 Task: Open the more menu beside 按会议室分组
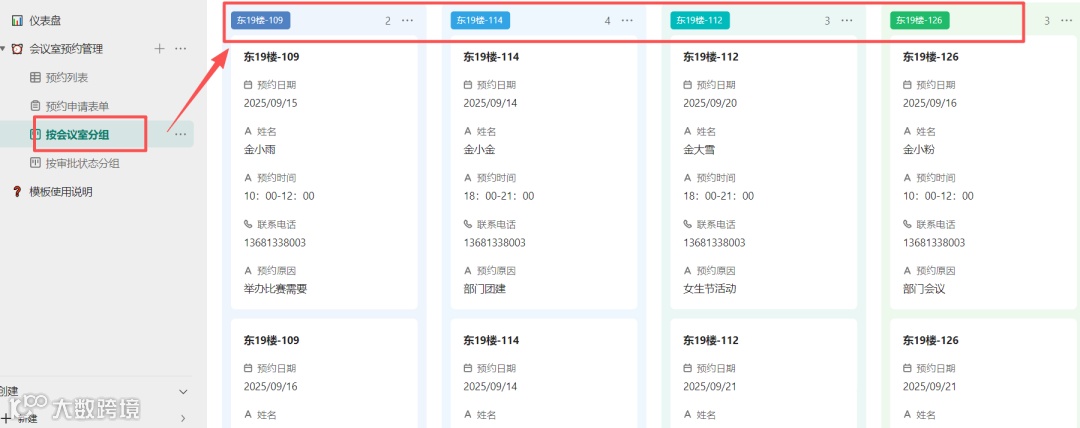(180, 134)
